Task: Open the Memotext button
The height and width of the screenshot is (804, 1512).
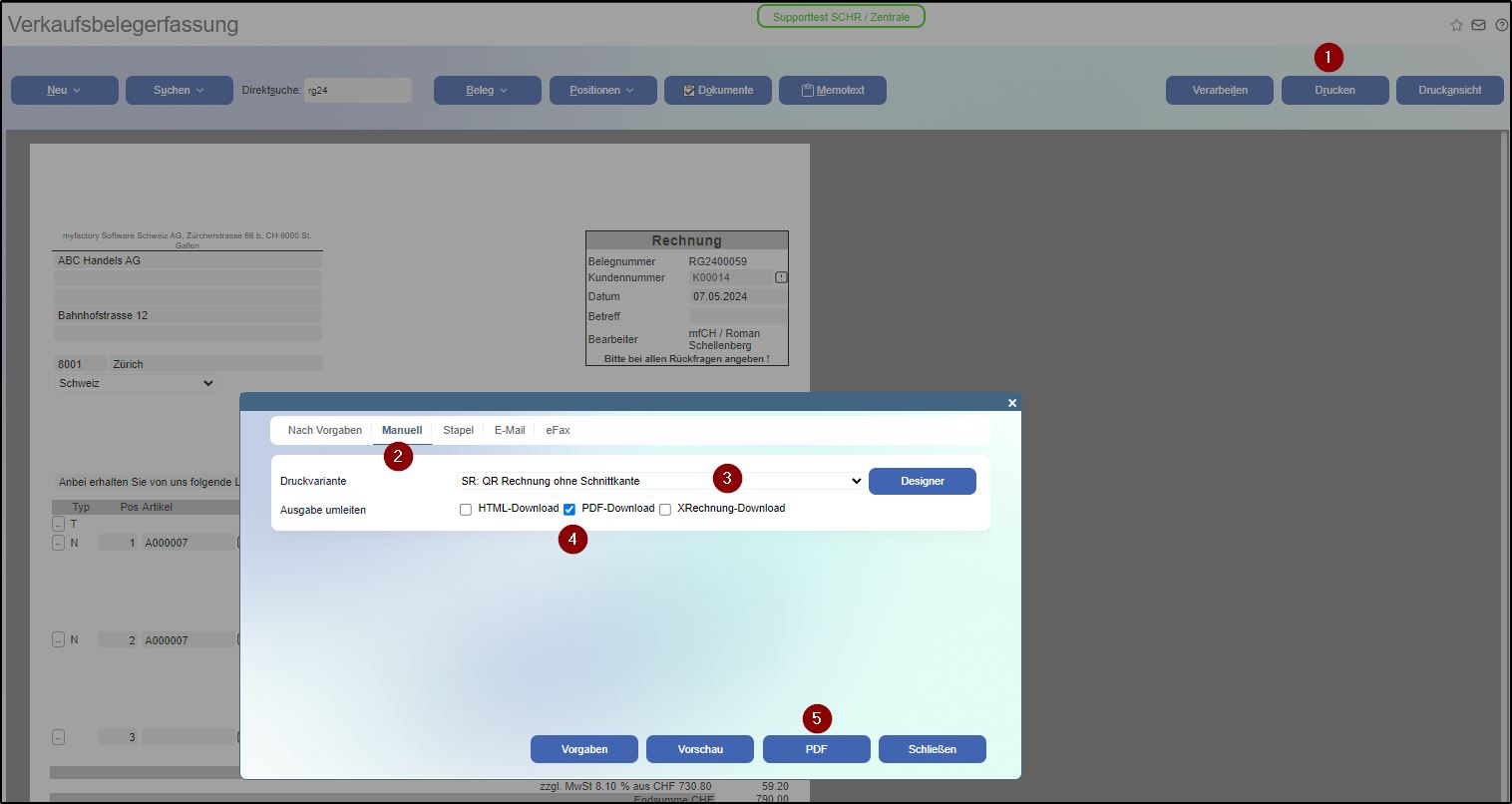Action: click(833, 90)
